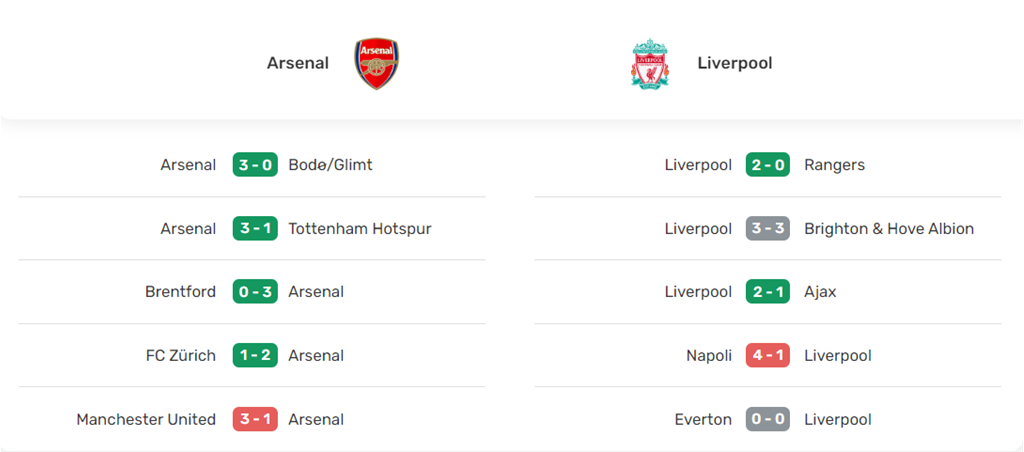Select the red 4-1 Napoli score badge
The width and height of the screenshot is (1024, 452).
click(x=768, y=356)
